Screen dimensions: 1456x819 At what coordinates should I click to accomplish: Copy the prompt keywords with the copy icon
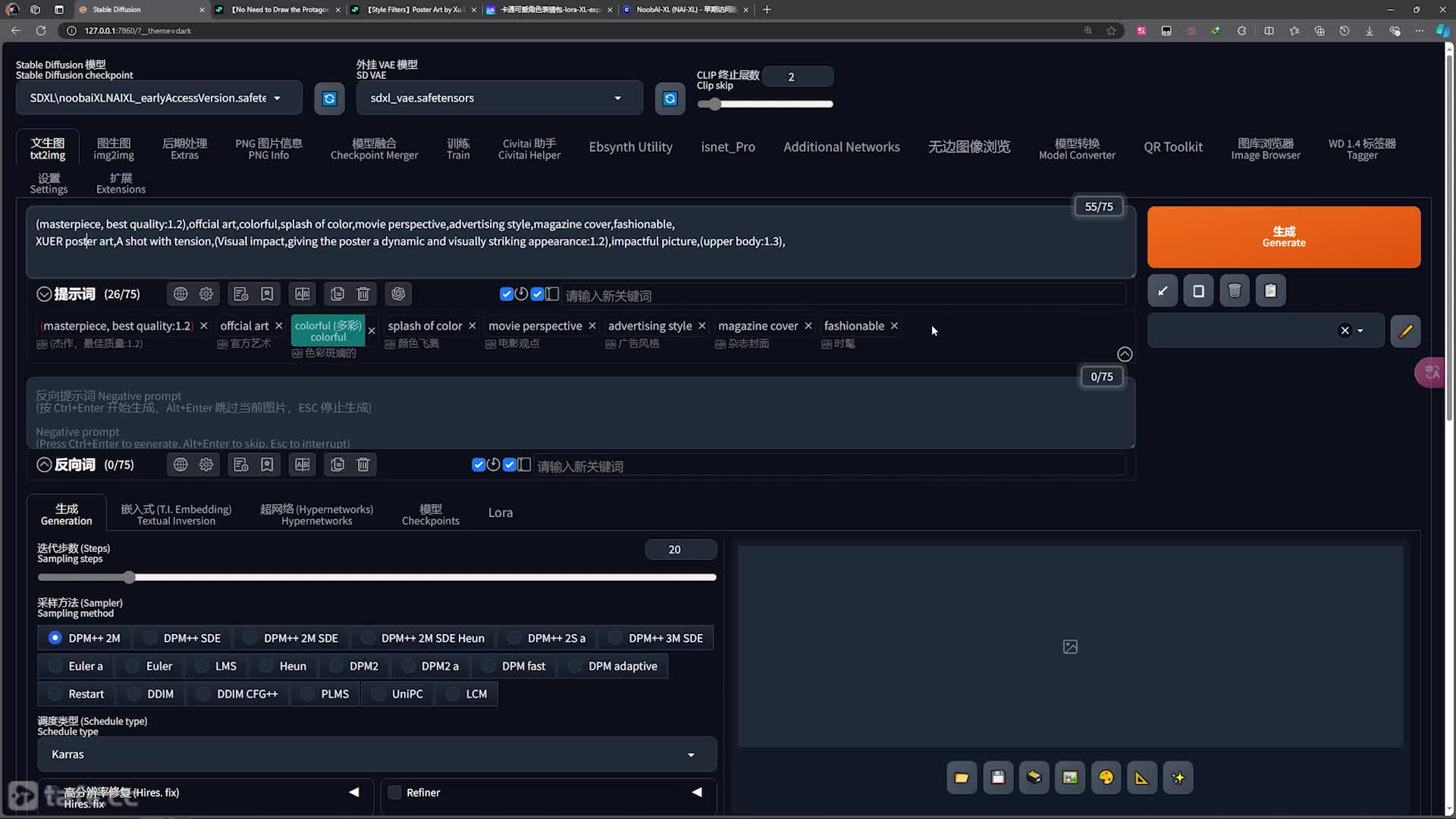(x=337, y=293)
